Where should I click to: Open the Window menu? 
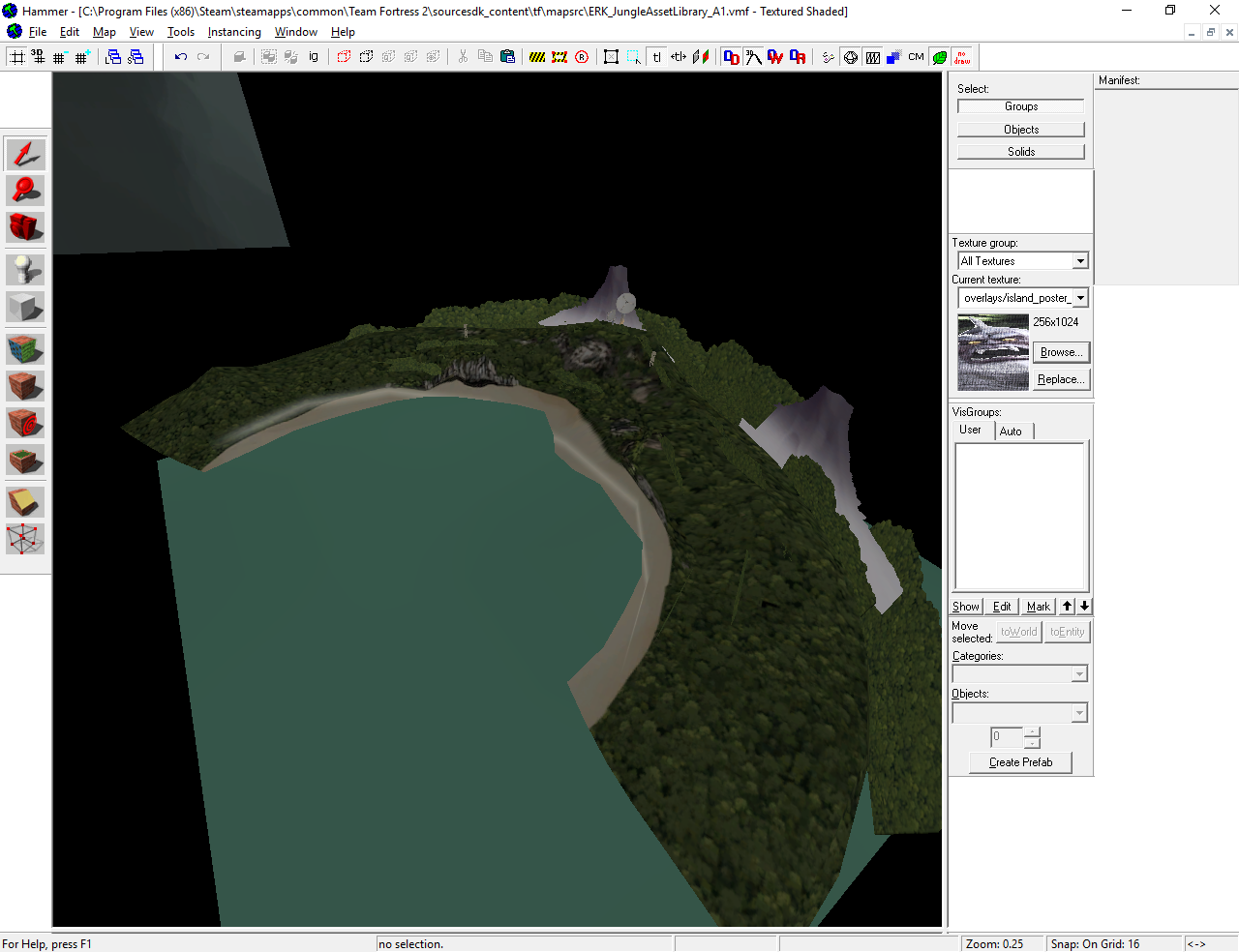[296, 32]
